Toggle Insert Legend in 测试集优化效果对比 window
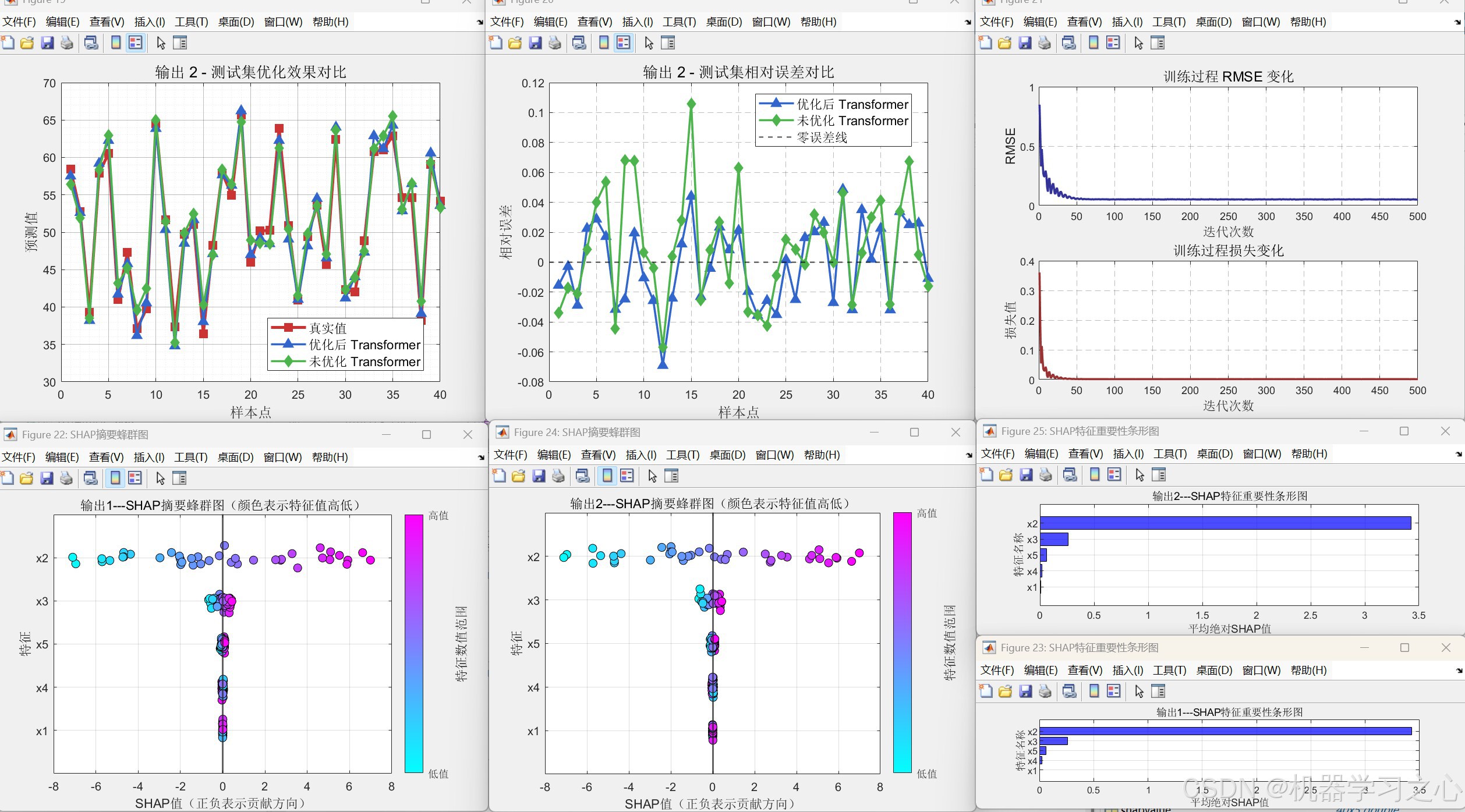This screenshot has height=812, width=1465. [x=135, y=43]
